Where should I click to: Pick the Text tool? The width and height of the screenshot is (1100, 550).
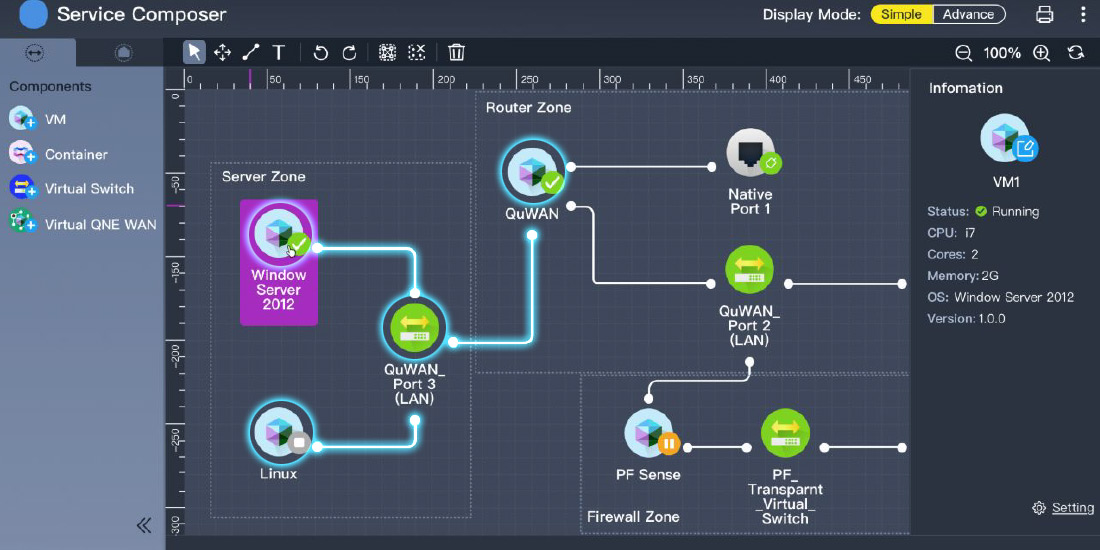click(x=278, y=52)
